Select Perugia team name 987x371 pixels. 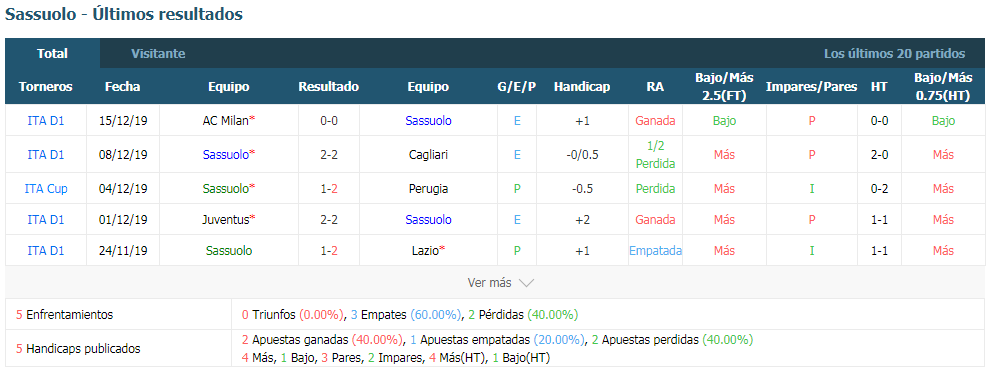(x=428, y=188)
